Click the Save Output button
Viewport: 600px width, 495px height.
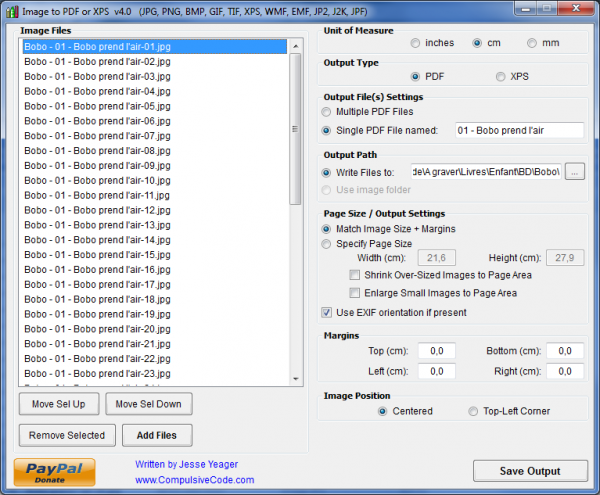530,471
